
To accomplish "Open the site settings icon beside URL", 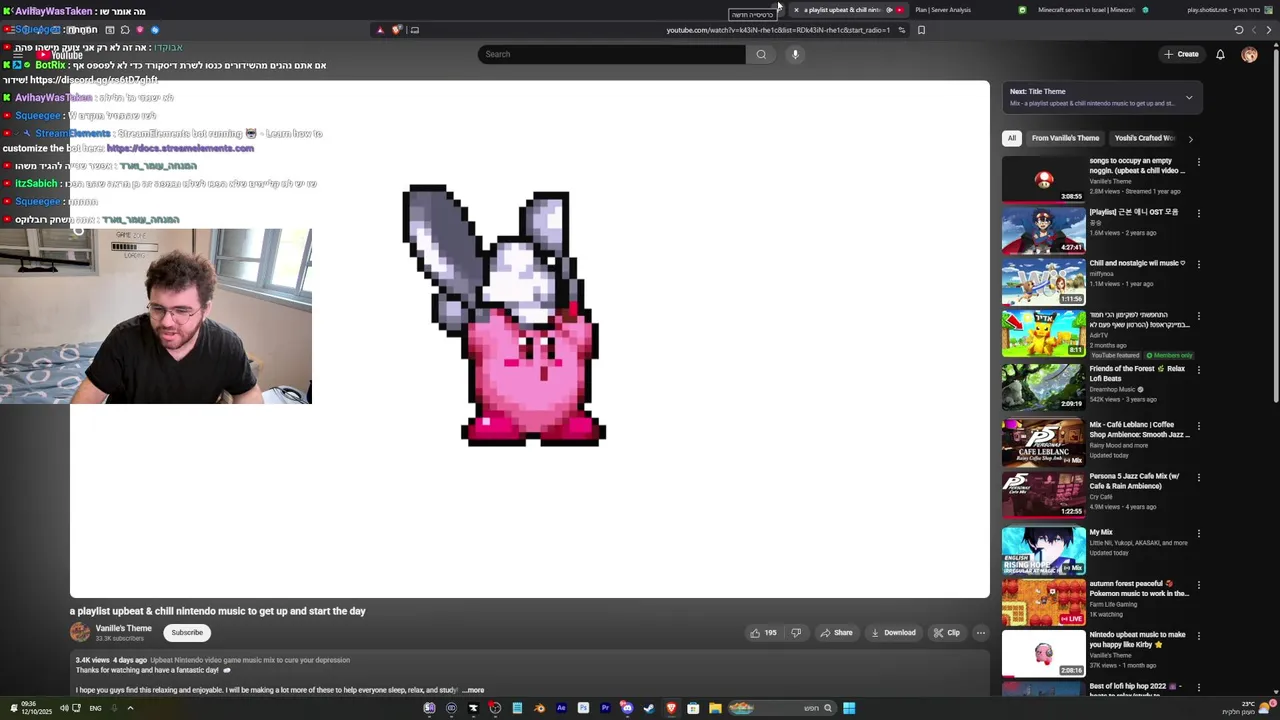I will click(x=901, y=30).
